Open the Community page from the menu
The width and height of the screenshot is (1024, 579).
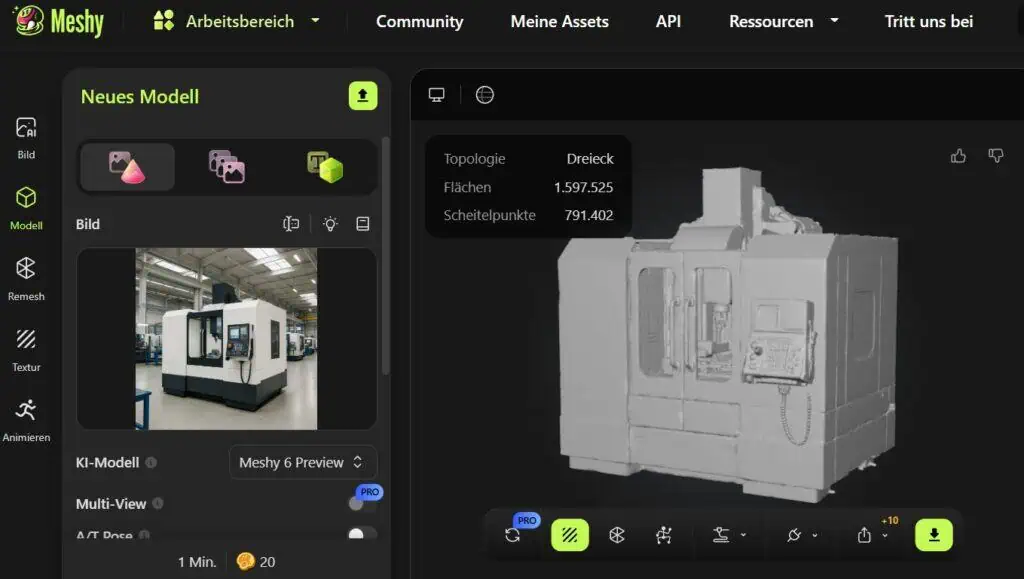tap(419, 20)
